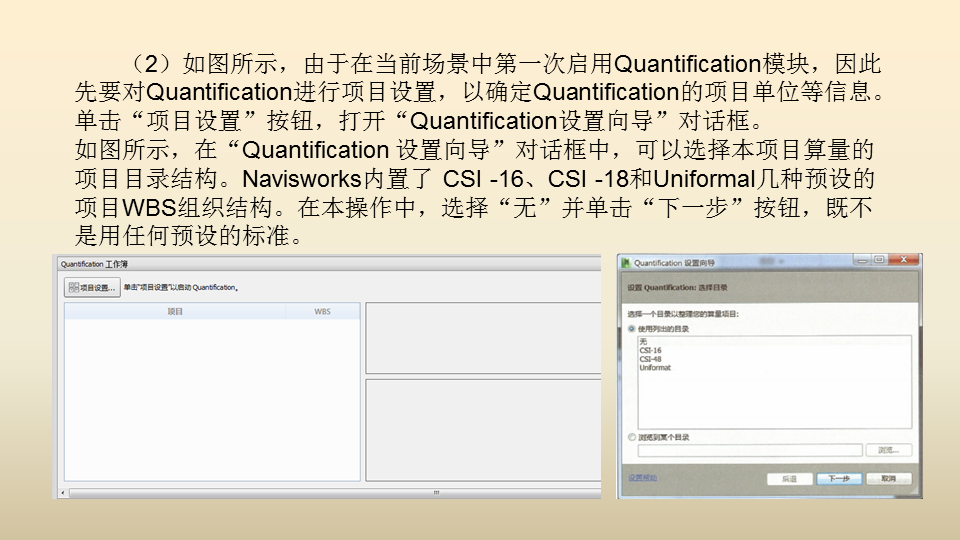Click the horizontal scrollbar left arrow
Viewport: 960px width, 540px height.
62,493
